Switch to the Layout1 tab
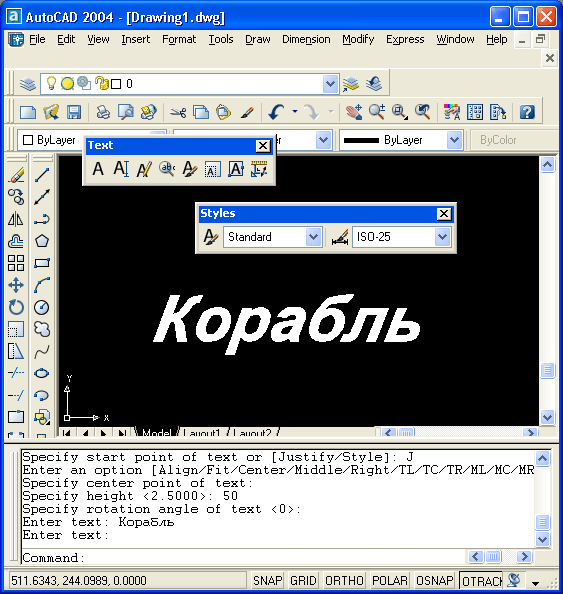 click(x=202, y=433)
